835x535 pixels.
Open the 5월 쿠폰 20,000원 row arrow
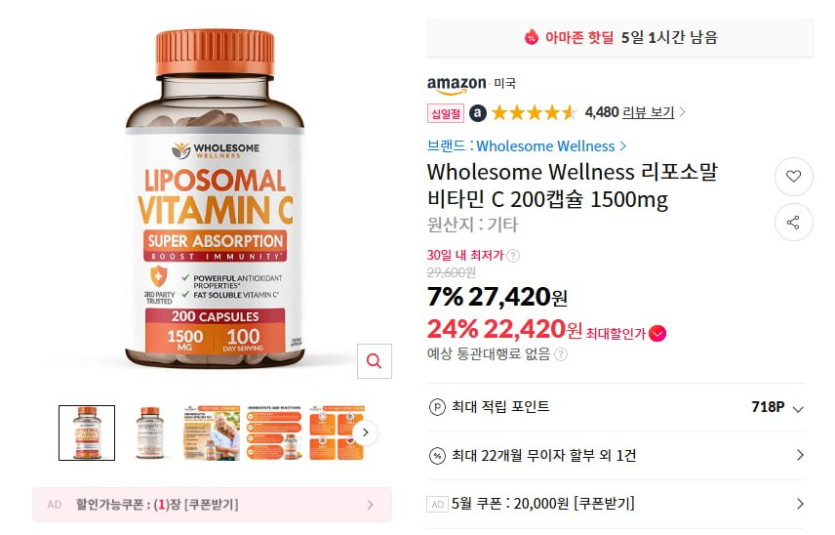point(800,504)
